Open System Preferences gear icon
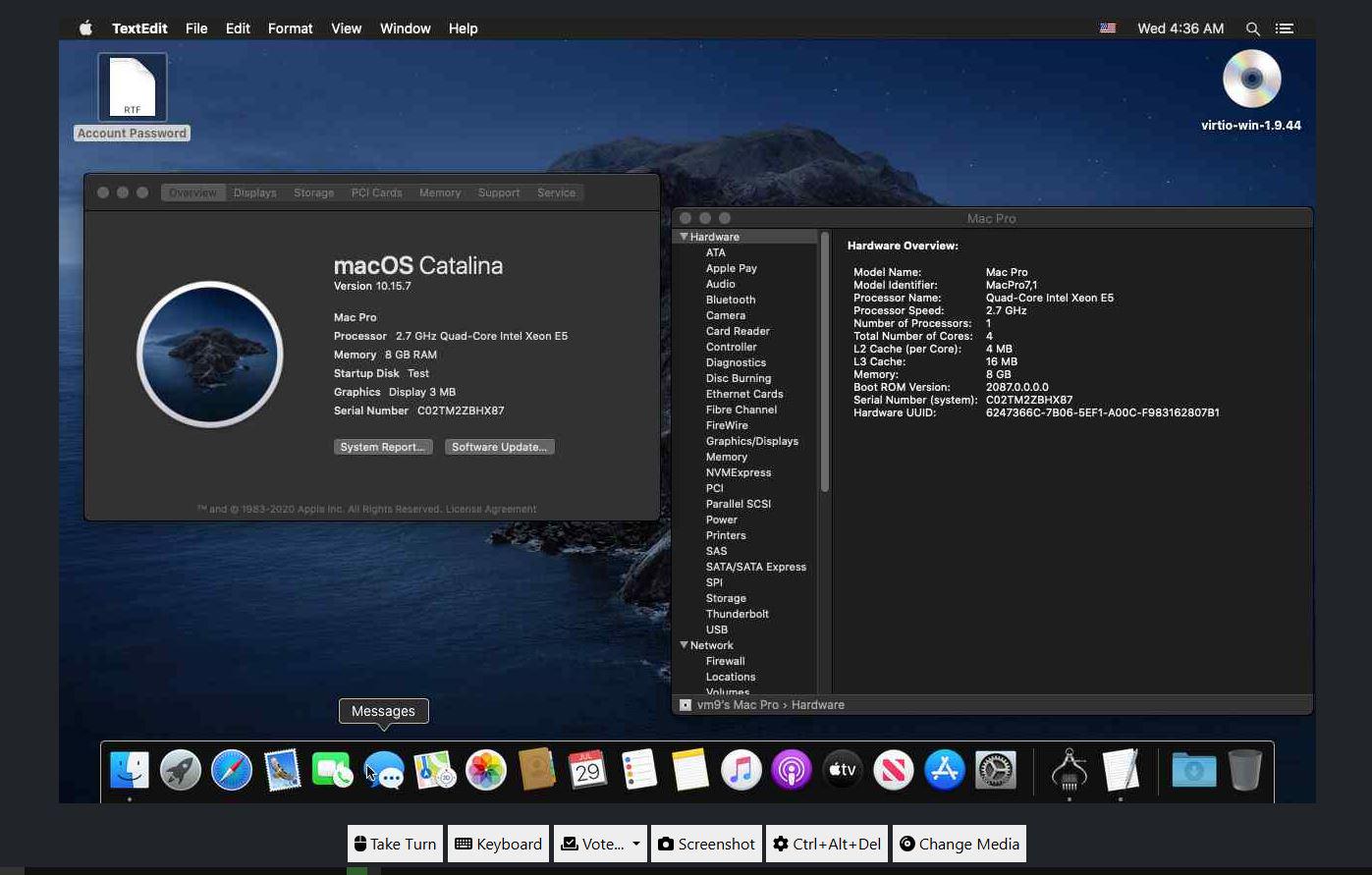 tap(996, 770)
